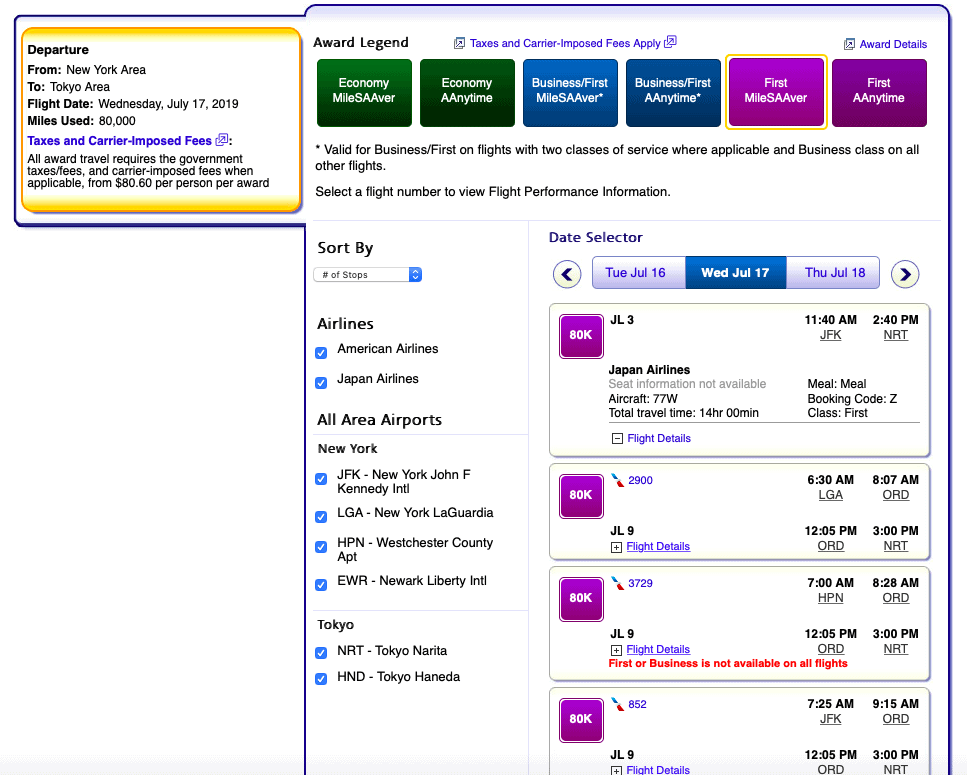Toggle NRT - Tokyo Narita checkbox
The width and height of the screenshot is (967, 775).
321,653
